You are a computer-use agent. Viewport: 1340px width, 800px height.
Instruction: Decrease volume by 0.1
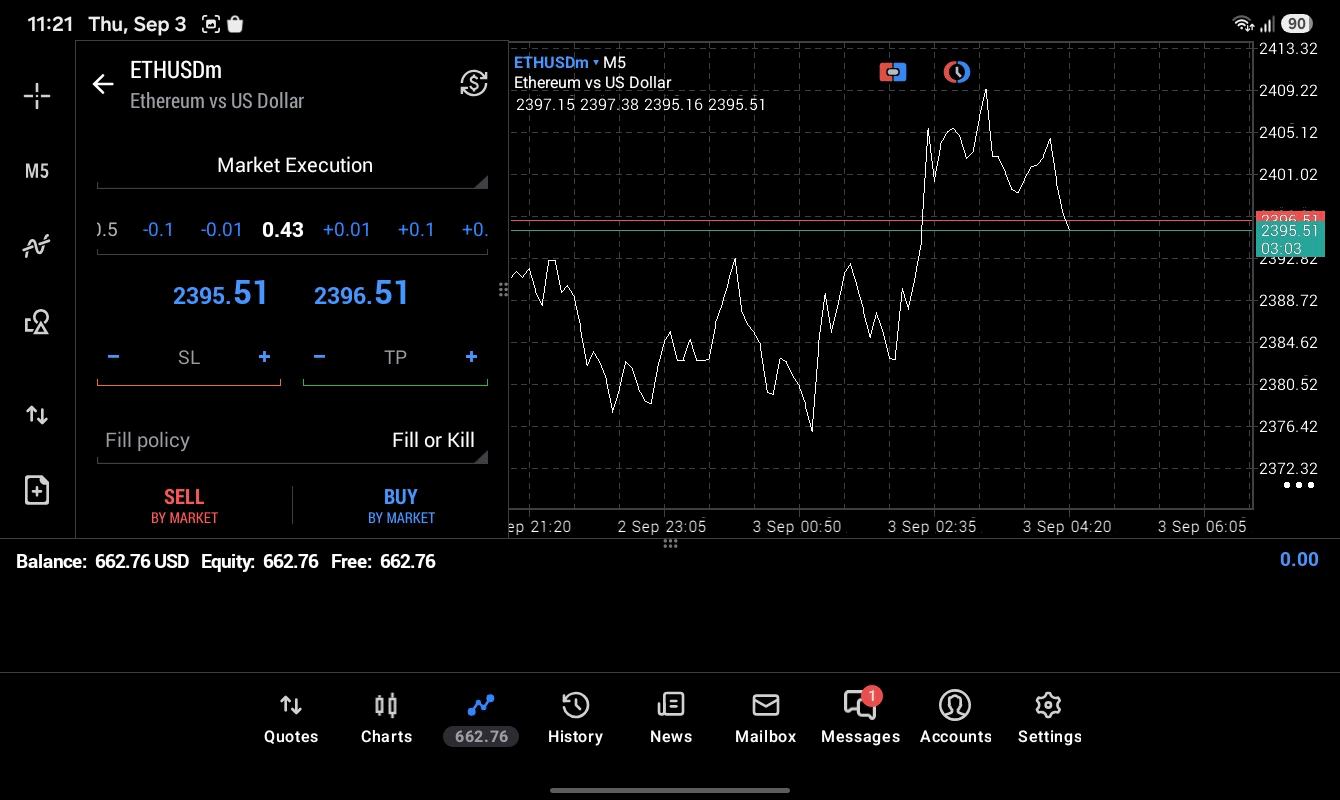tap(158, 230)
